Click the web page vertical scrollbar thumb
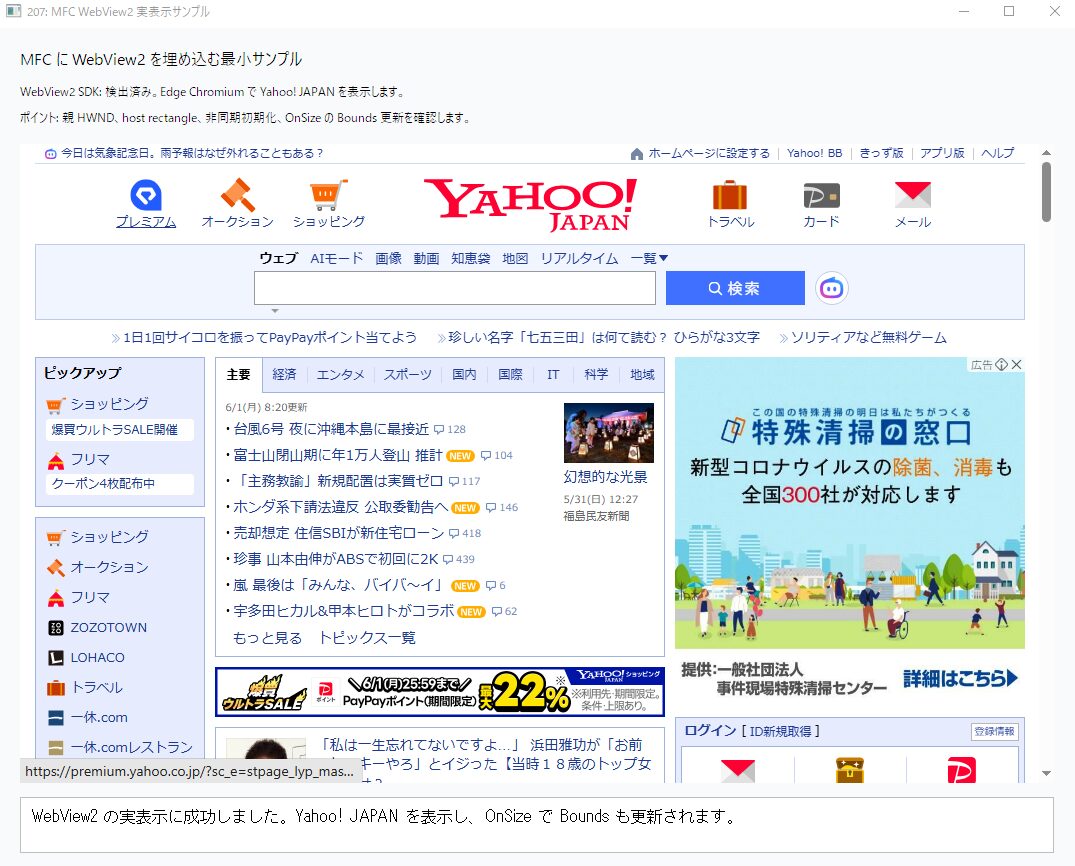 coord(1046,191)
